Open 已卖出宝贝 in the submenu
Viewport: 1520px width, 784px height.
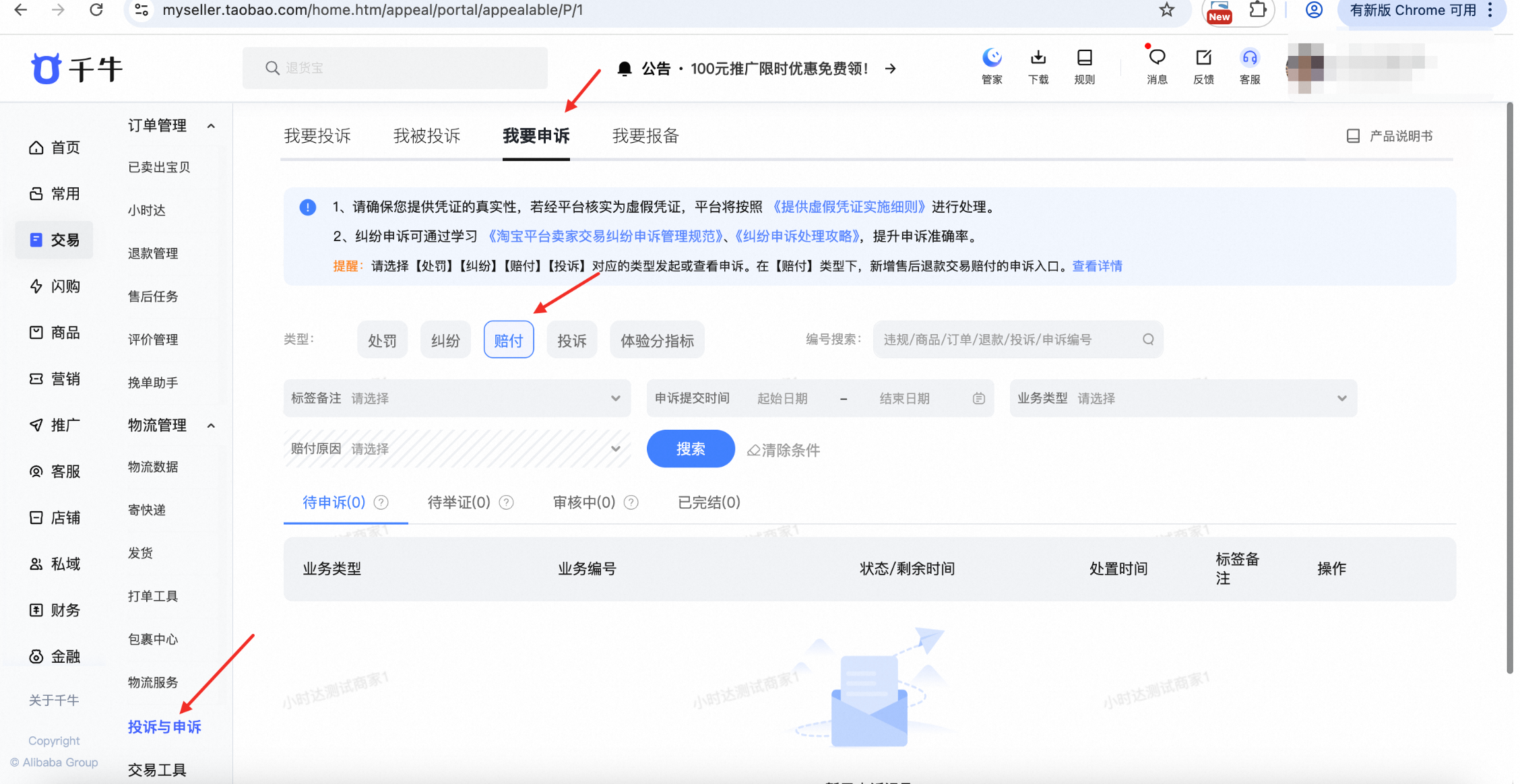[x=159, y=167]
